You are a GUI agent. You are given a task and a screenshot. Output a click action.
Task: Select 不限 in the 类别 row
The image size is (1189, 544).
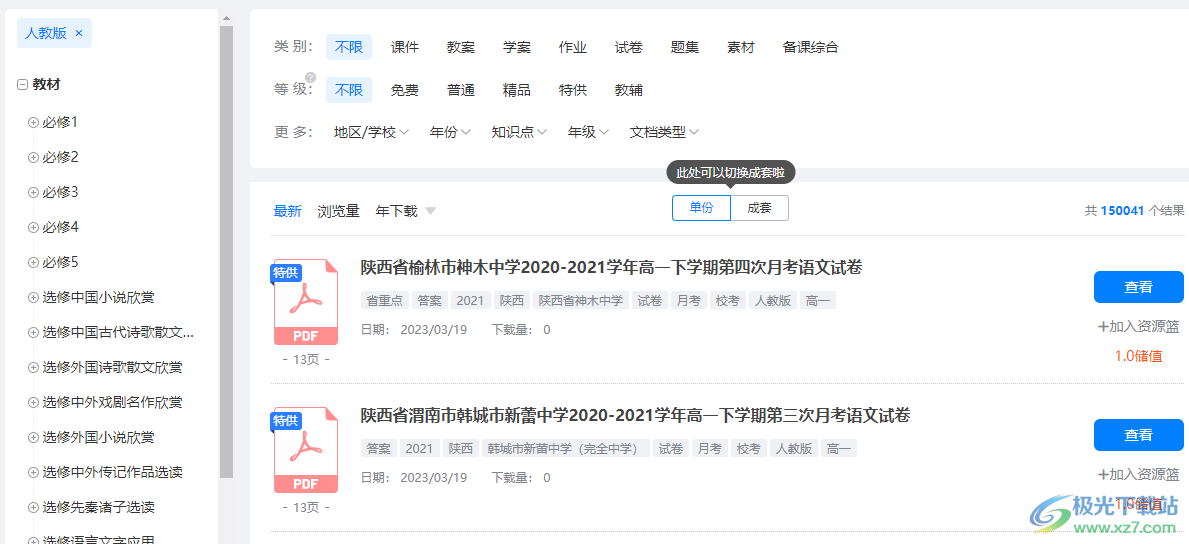tap(349, 47)
